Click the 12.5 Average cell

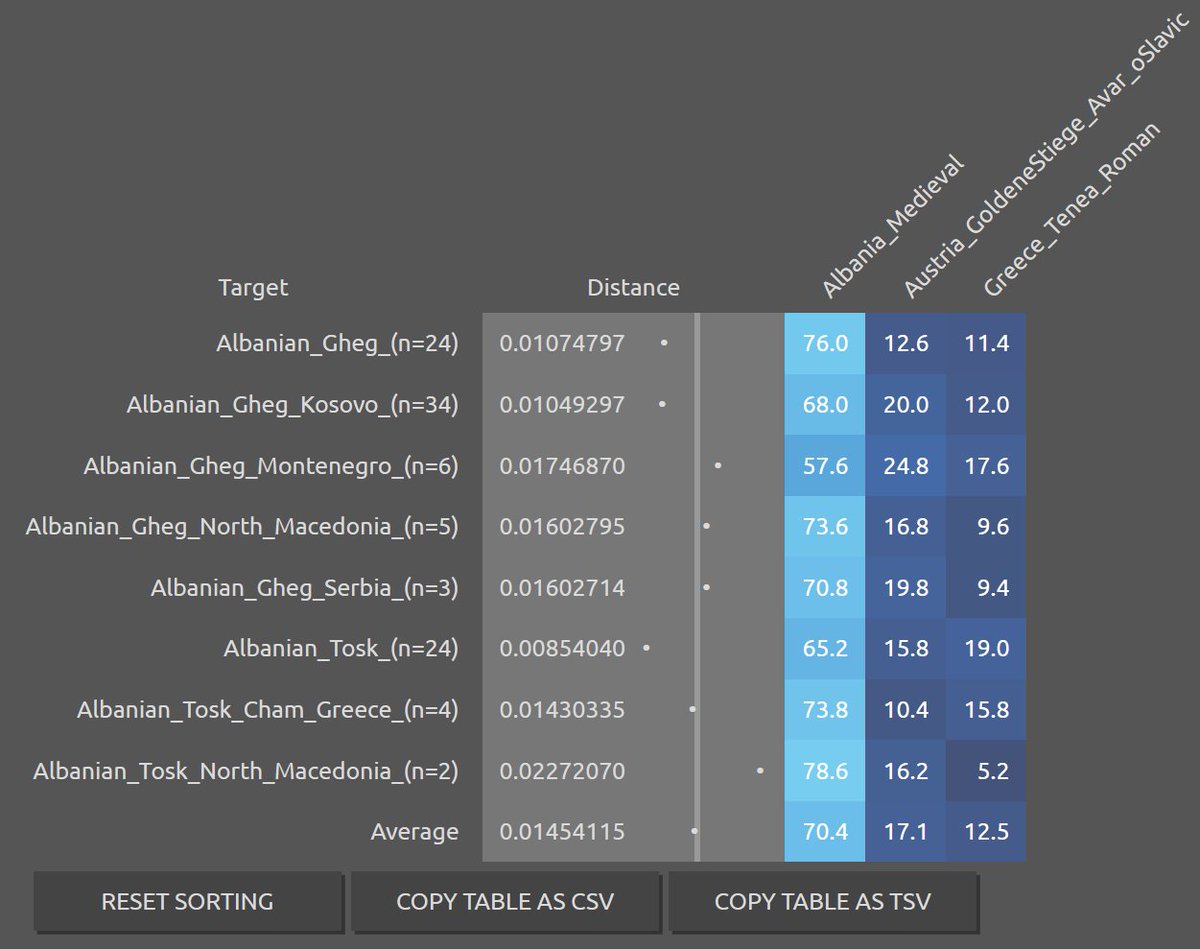click(986, 832)
